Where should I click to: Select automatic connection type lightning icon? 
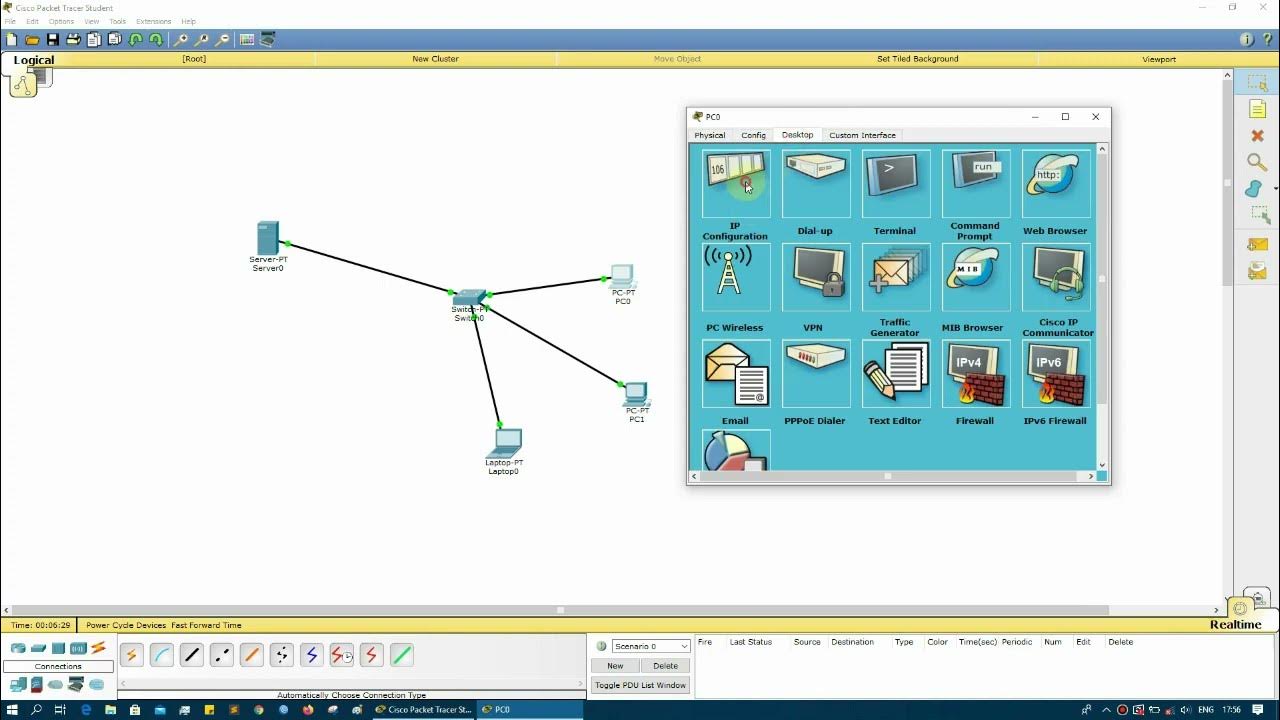131,655
